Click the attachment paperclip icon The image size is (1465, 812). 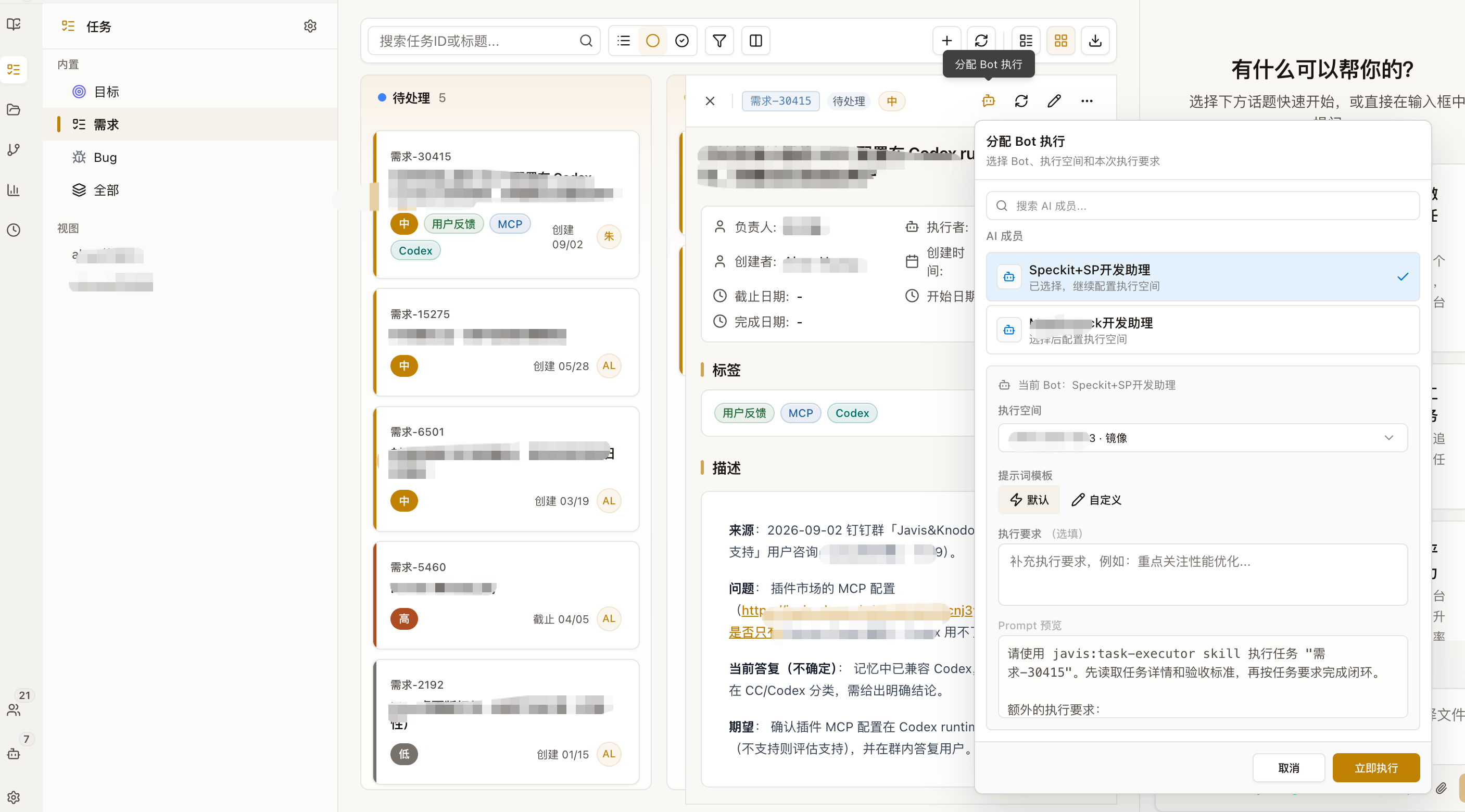tap(1441, 787)
